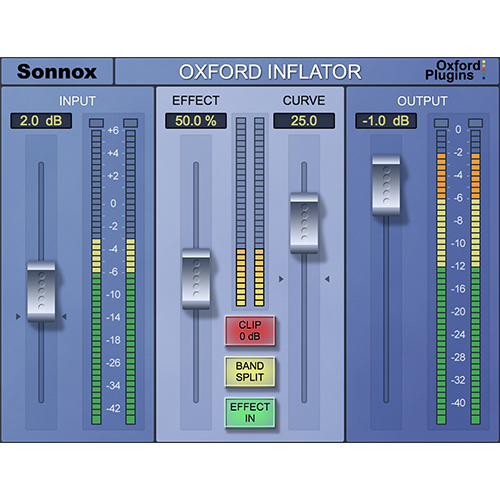Viewport: 500px width, 500px height.
Task: Select the output -1.0 dB value field
Action: [386, 121]
